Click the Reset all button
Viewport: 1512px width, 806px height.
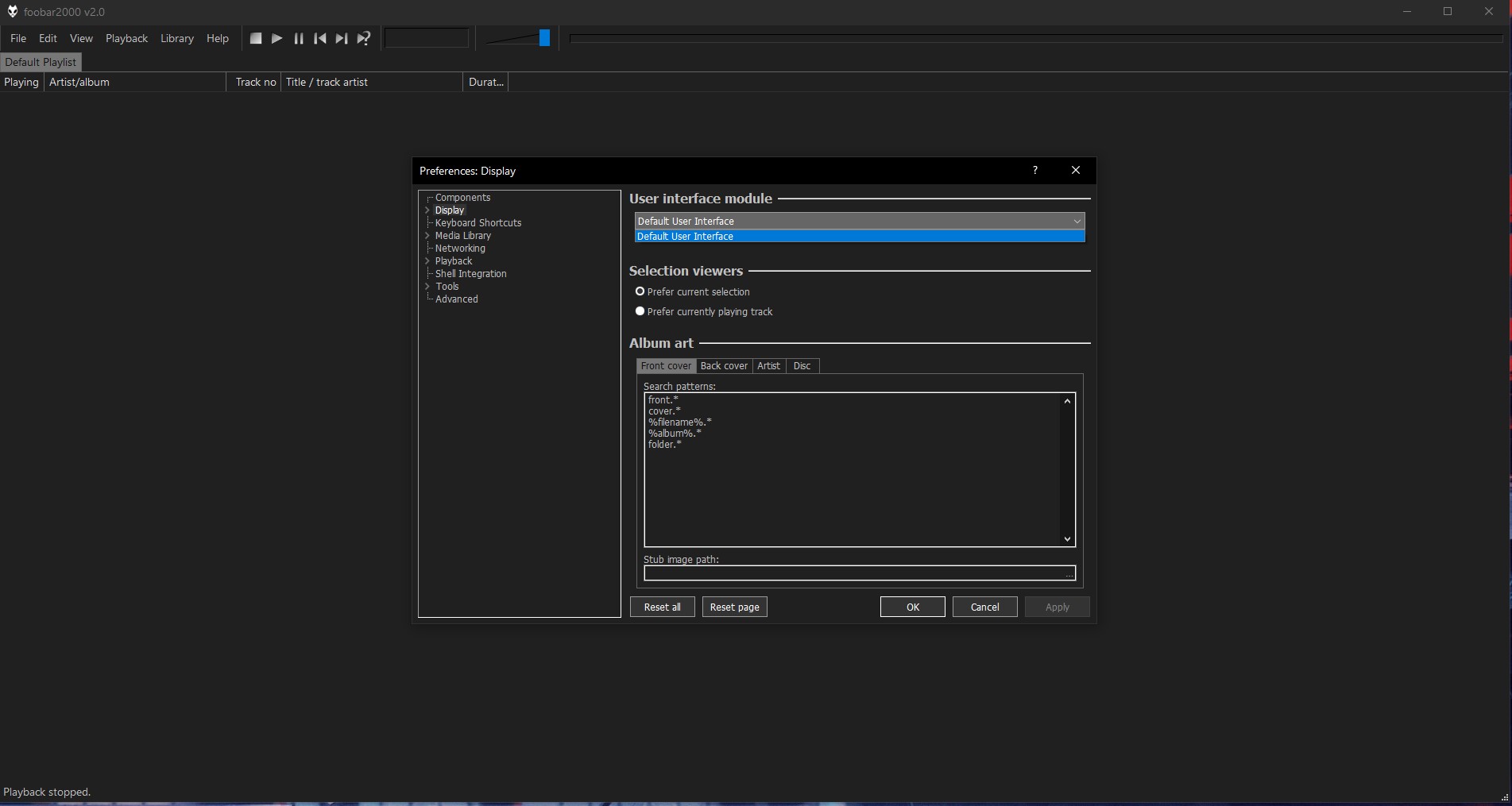pyautogui.click(x=662, y=607)
